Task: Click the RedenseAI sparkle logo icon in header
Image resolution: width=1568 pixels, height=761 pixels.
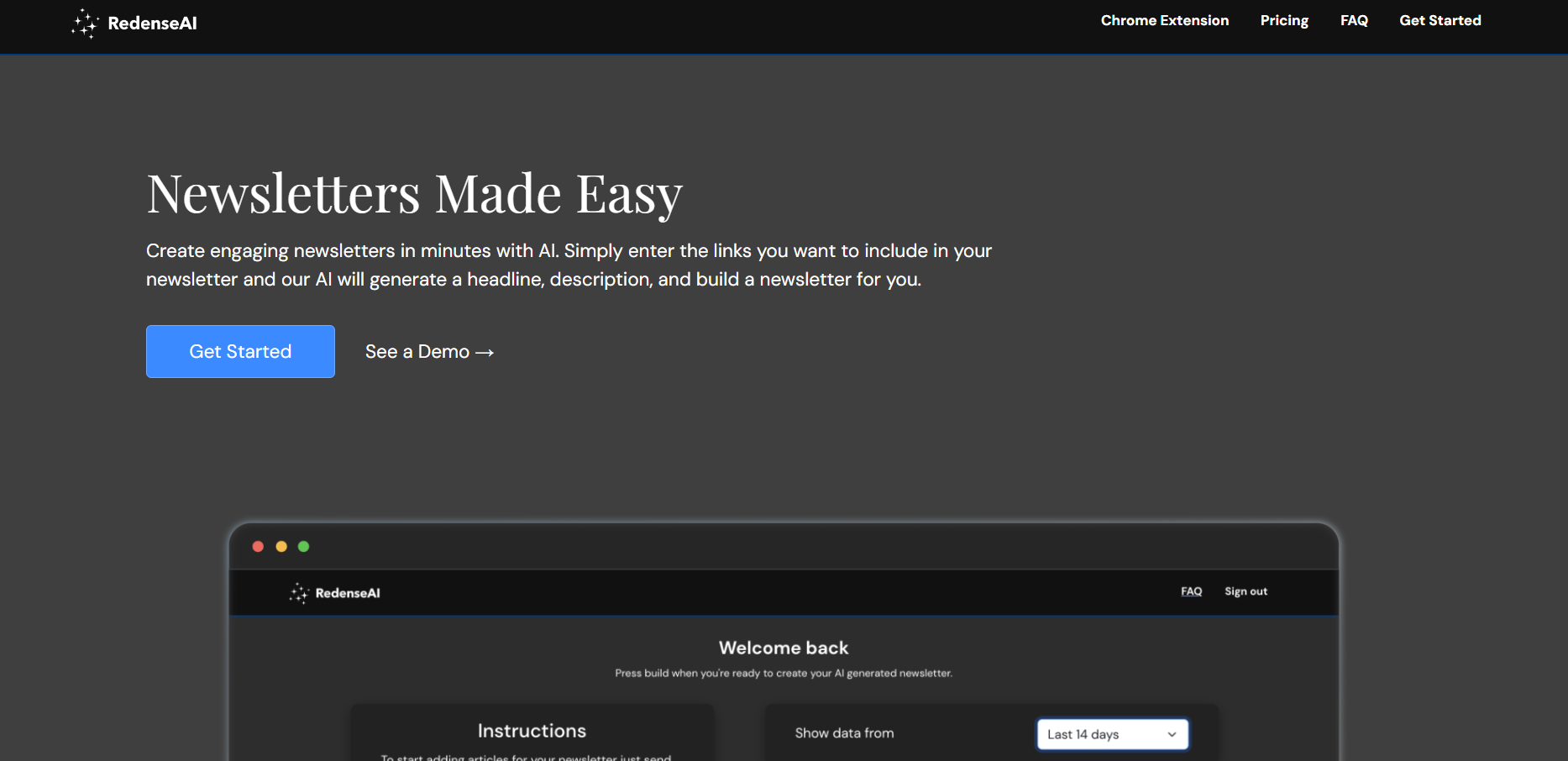Action: coord(85,24)
